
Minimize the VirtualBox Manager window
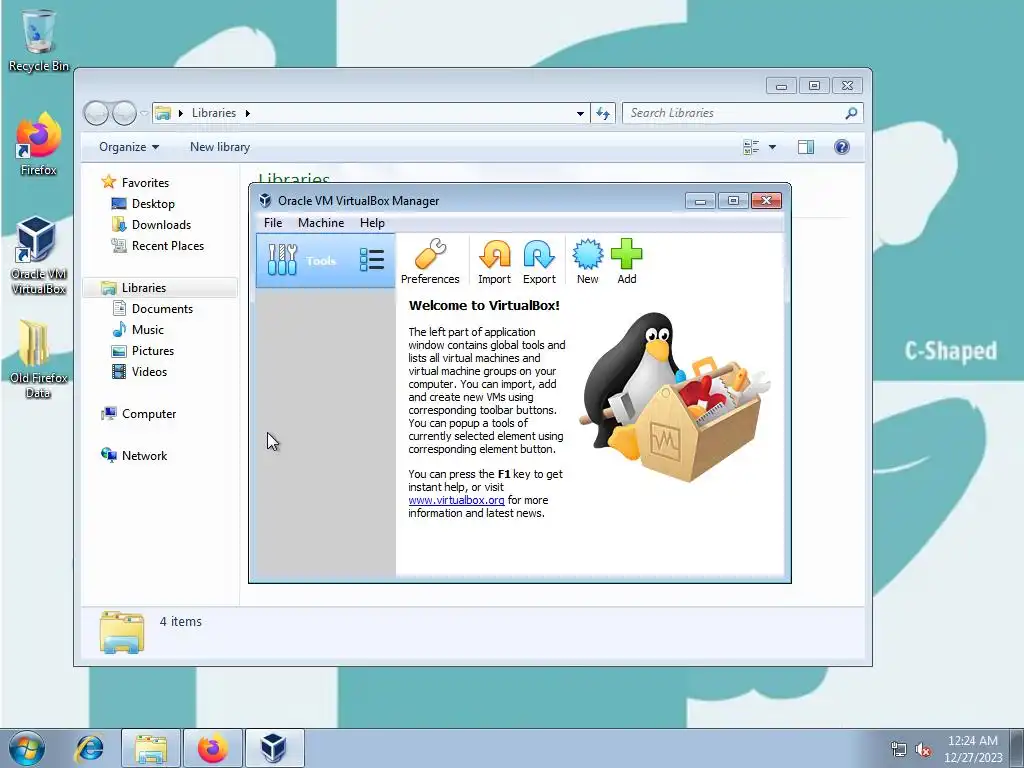(700, 200)
